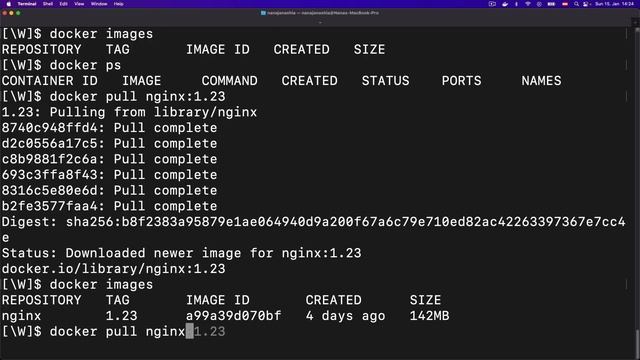The height and width of the screenshot is (360, 640).
Task: Click the red close window button
Action: tap(4, 13)
